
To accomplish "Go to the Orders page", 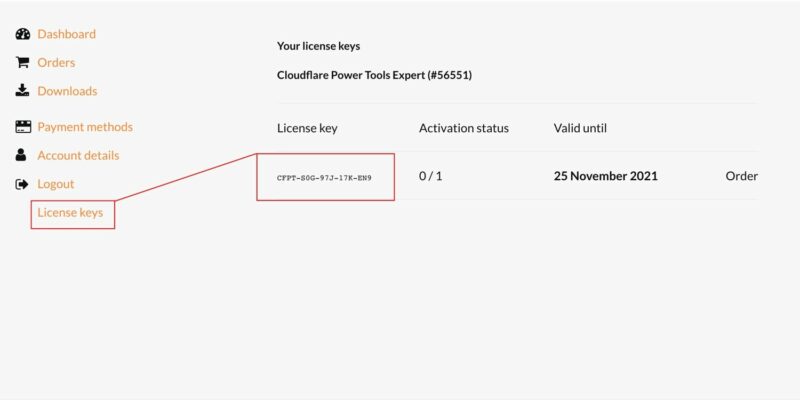I will (x=56, y=62).
